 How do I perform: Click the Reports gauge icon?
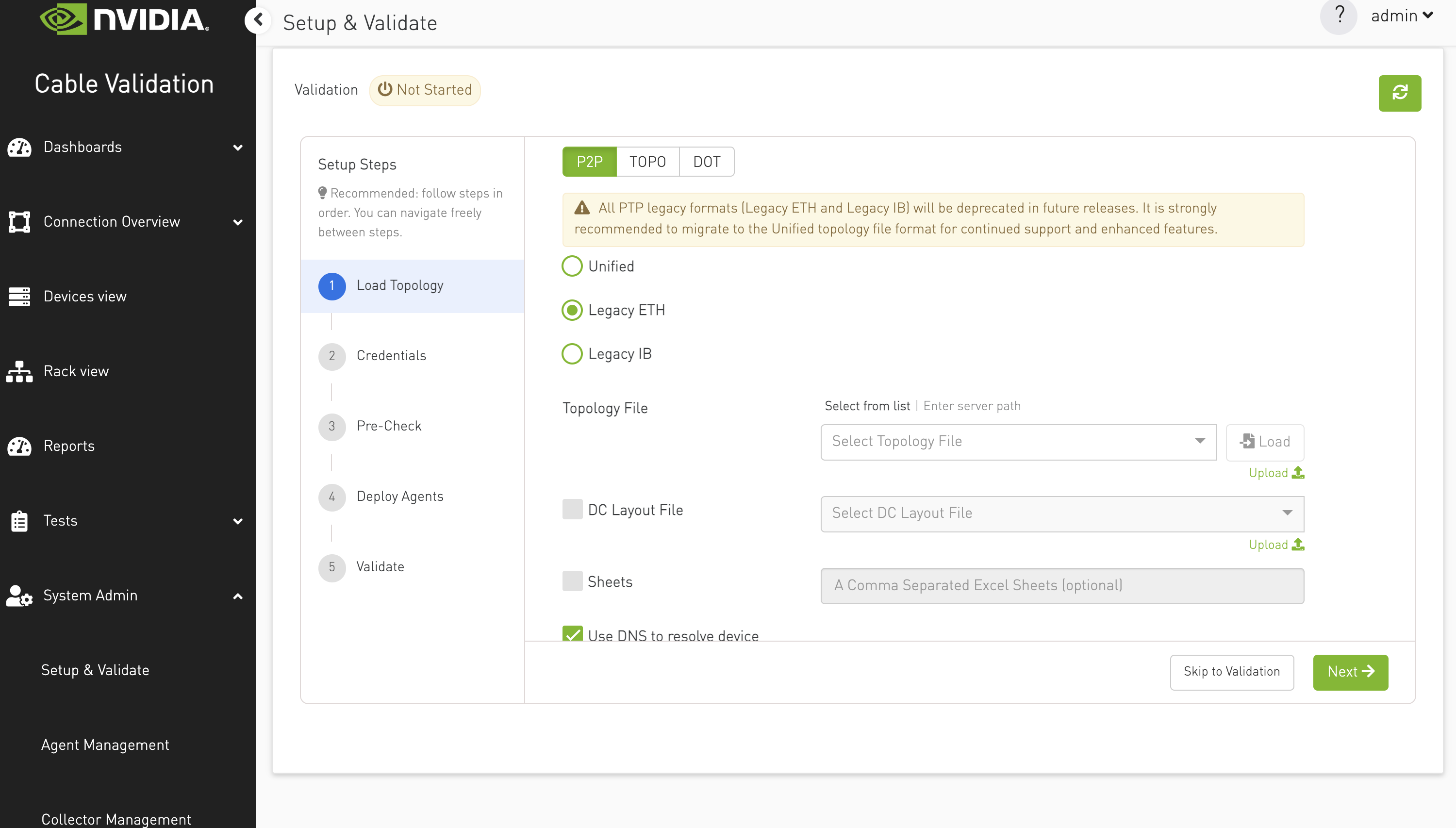(19, 446)
